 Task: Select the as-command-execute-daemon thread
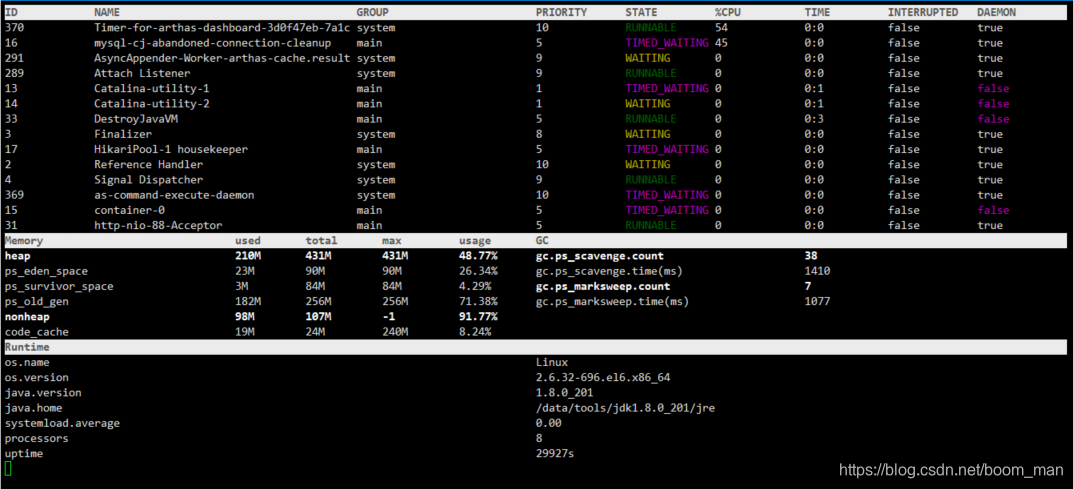point(174,195)
